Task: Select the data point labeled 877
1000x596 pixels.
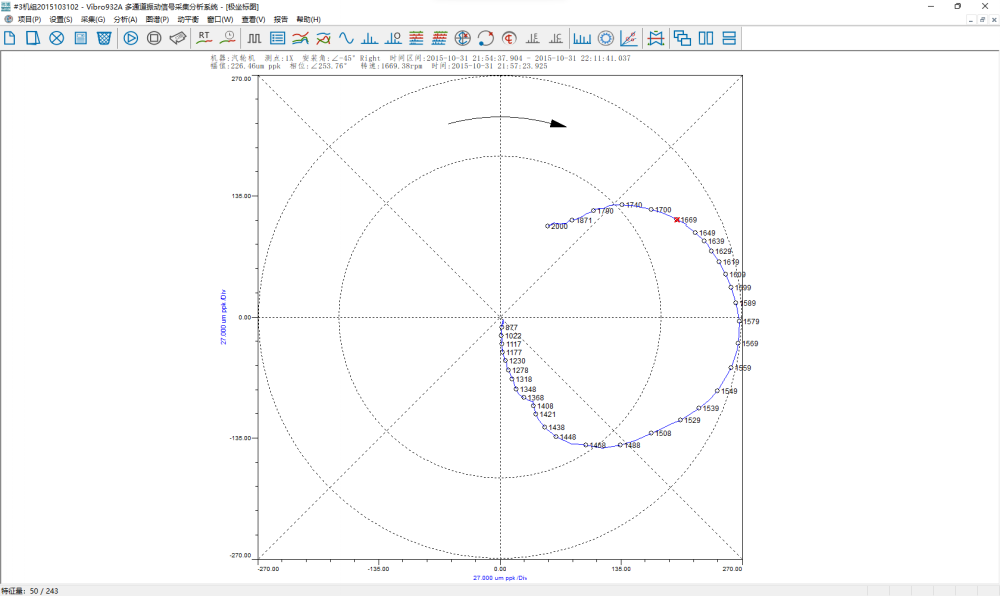Action: 501,328
